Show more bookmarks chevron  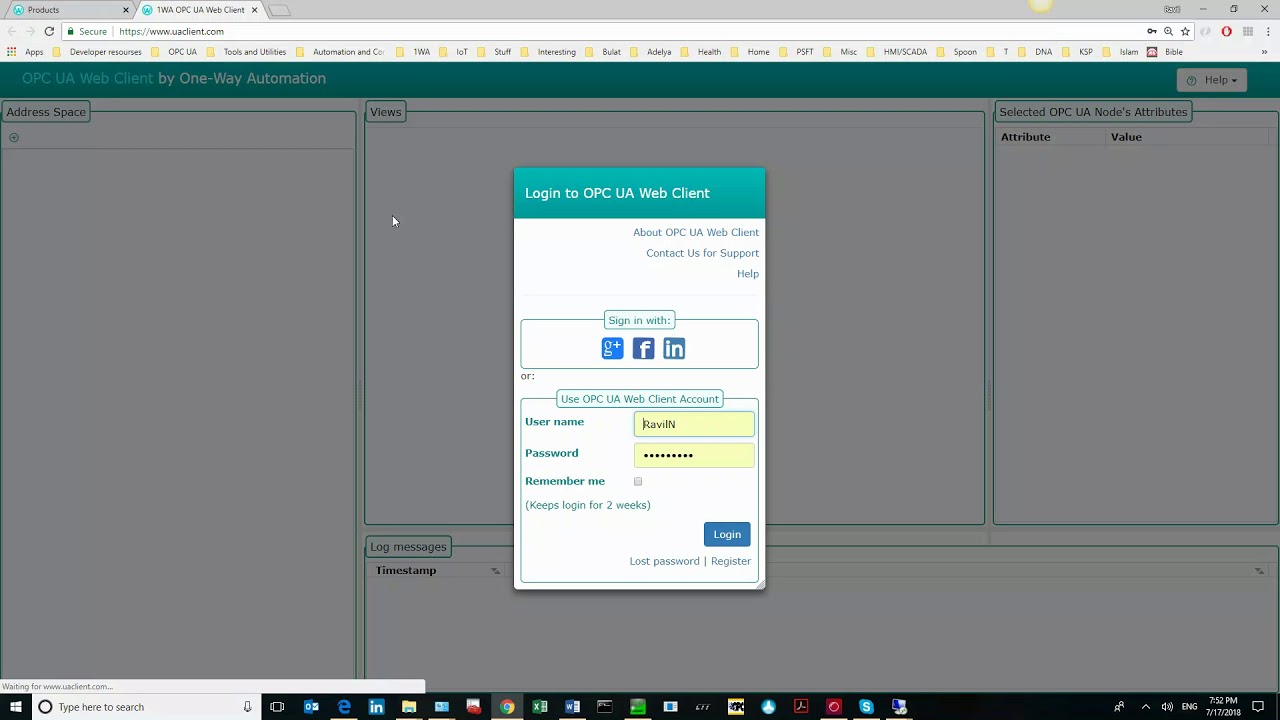pyautogui.click(x=1265, y=52)
